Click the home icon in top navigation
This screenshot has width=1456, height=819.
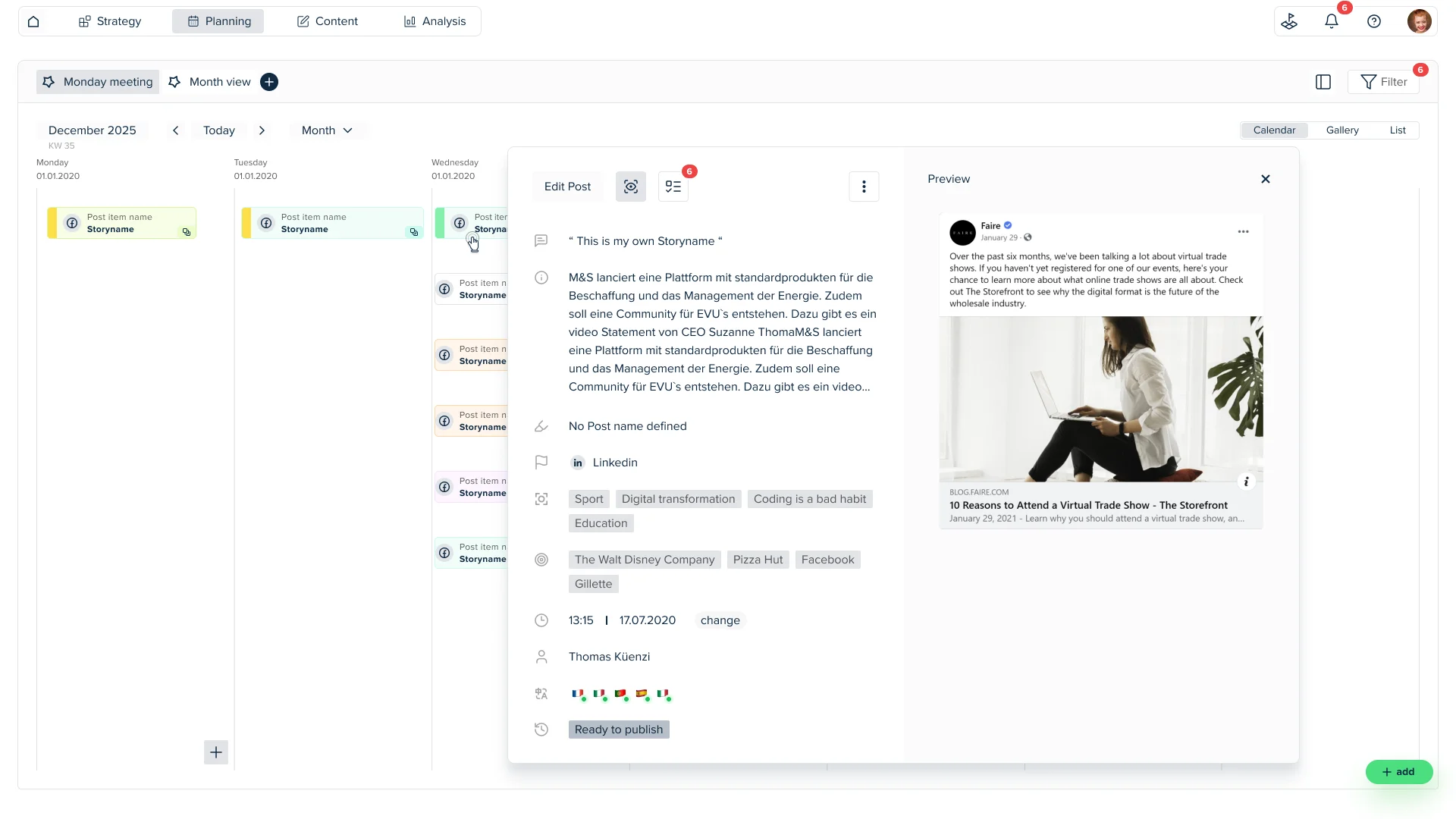[x=33, y=21]
